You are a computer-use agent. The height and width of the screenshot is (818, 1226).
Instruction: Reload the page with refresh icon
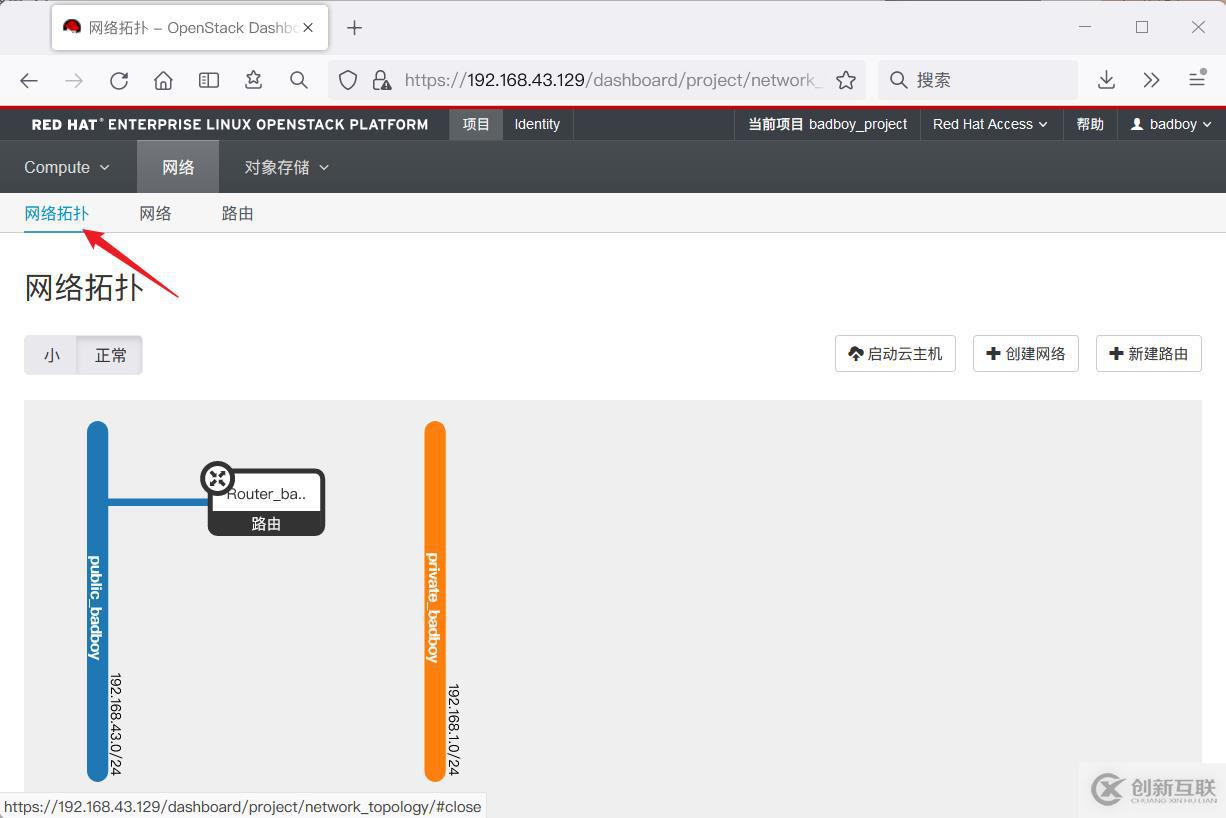pyautogui.click(x=119, y=80)
